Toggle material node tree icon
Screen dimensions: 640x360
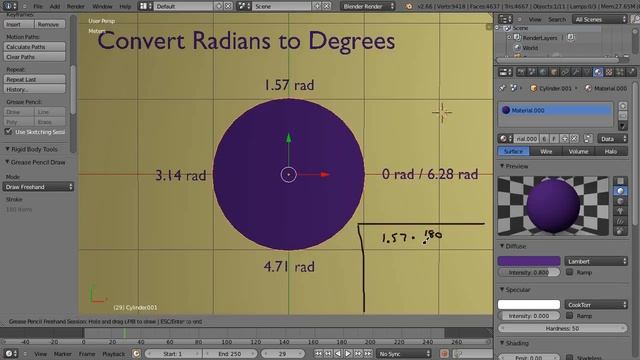tap(588, 139)
